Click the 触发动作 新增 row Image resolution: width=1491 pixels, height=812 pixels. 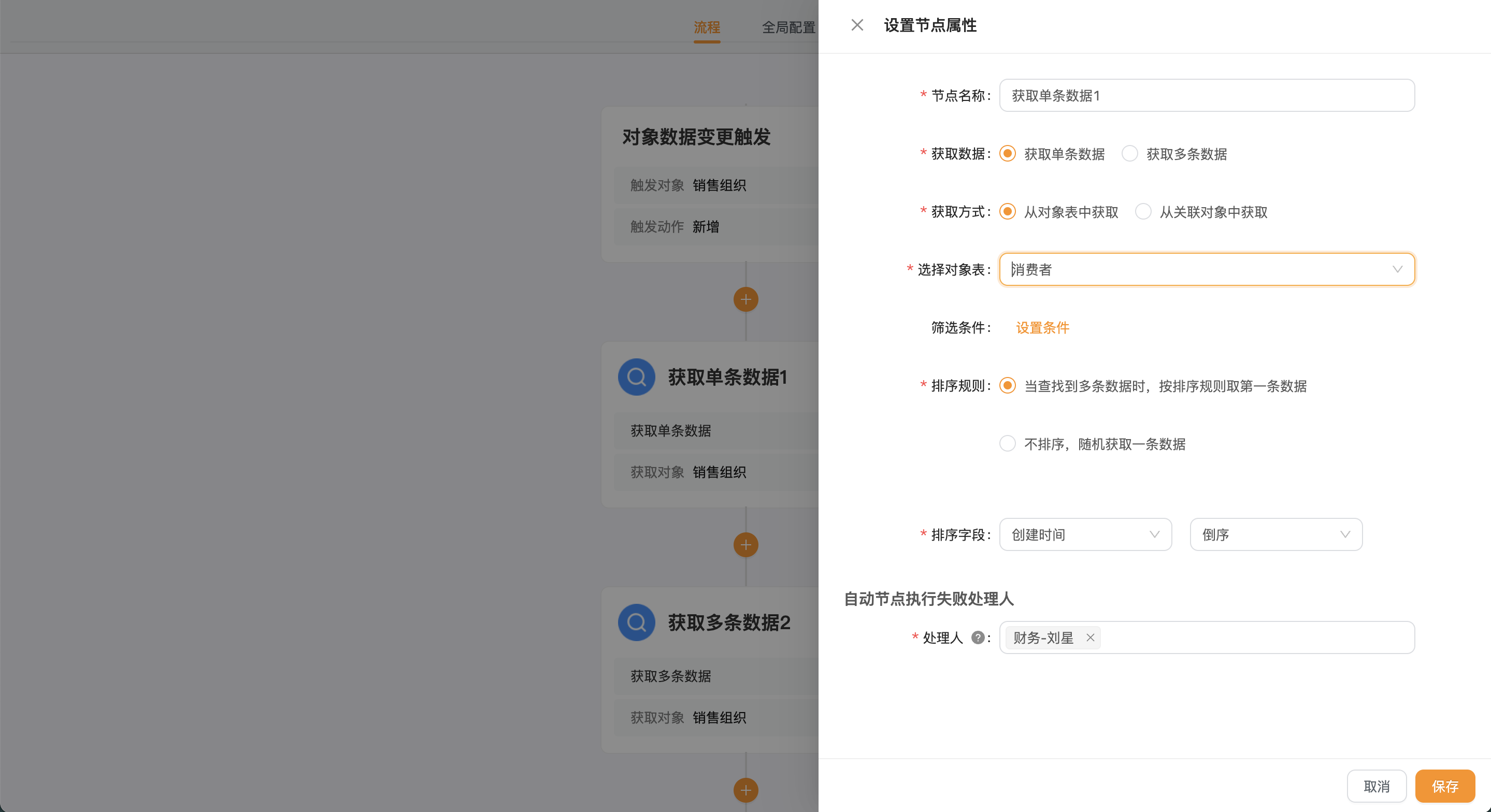pyautogui.click(x=716, y=226)
